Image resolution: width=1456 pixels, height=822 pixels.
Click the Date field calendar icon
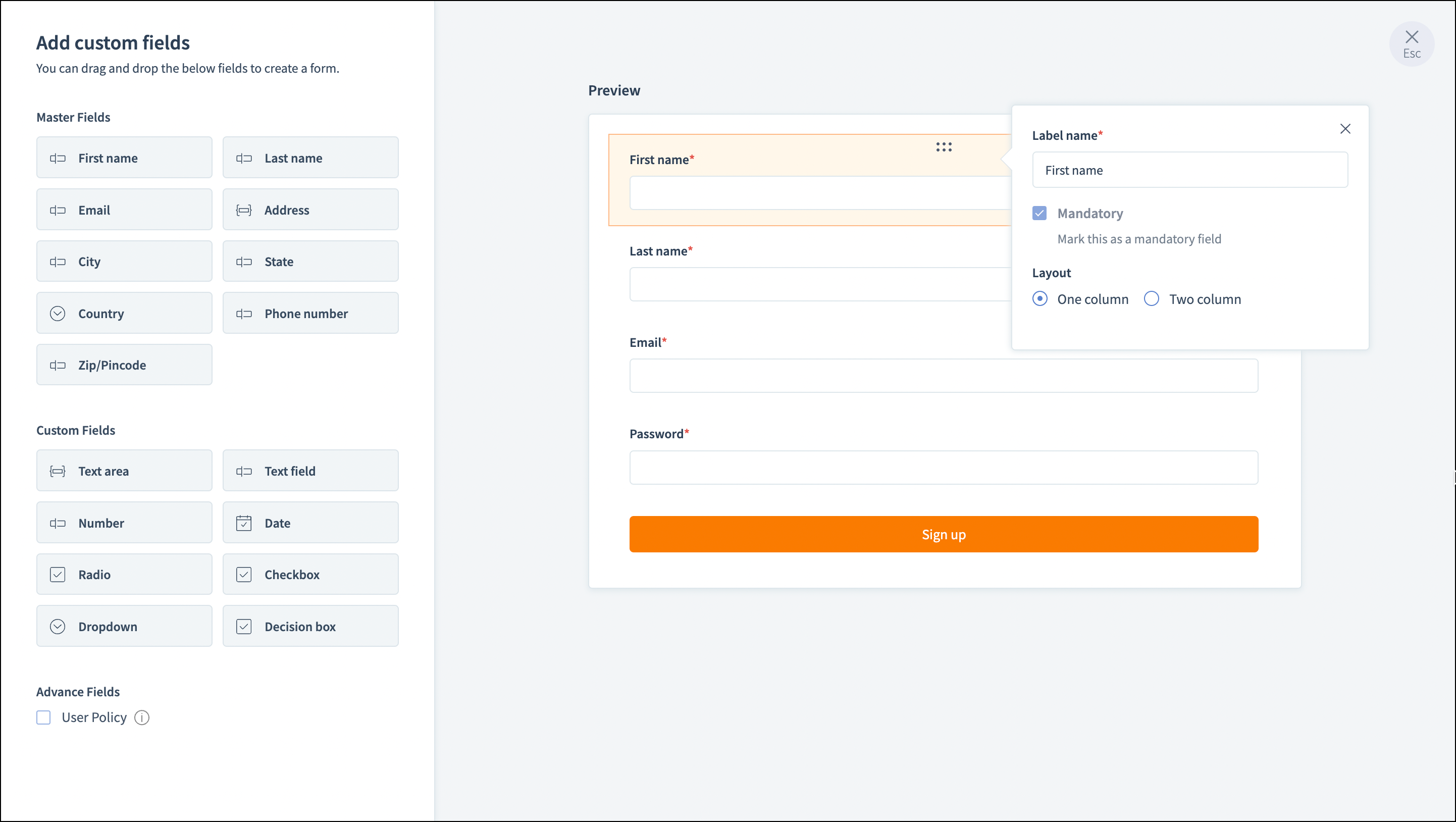click(244, 523)
